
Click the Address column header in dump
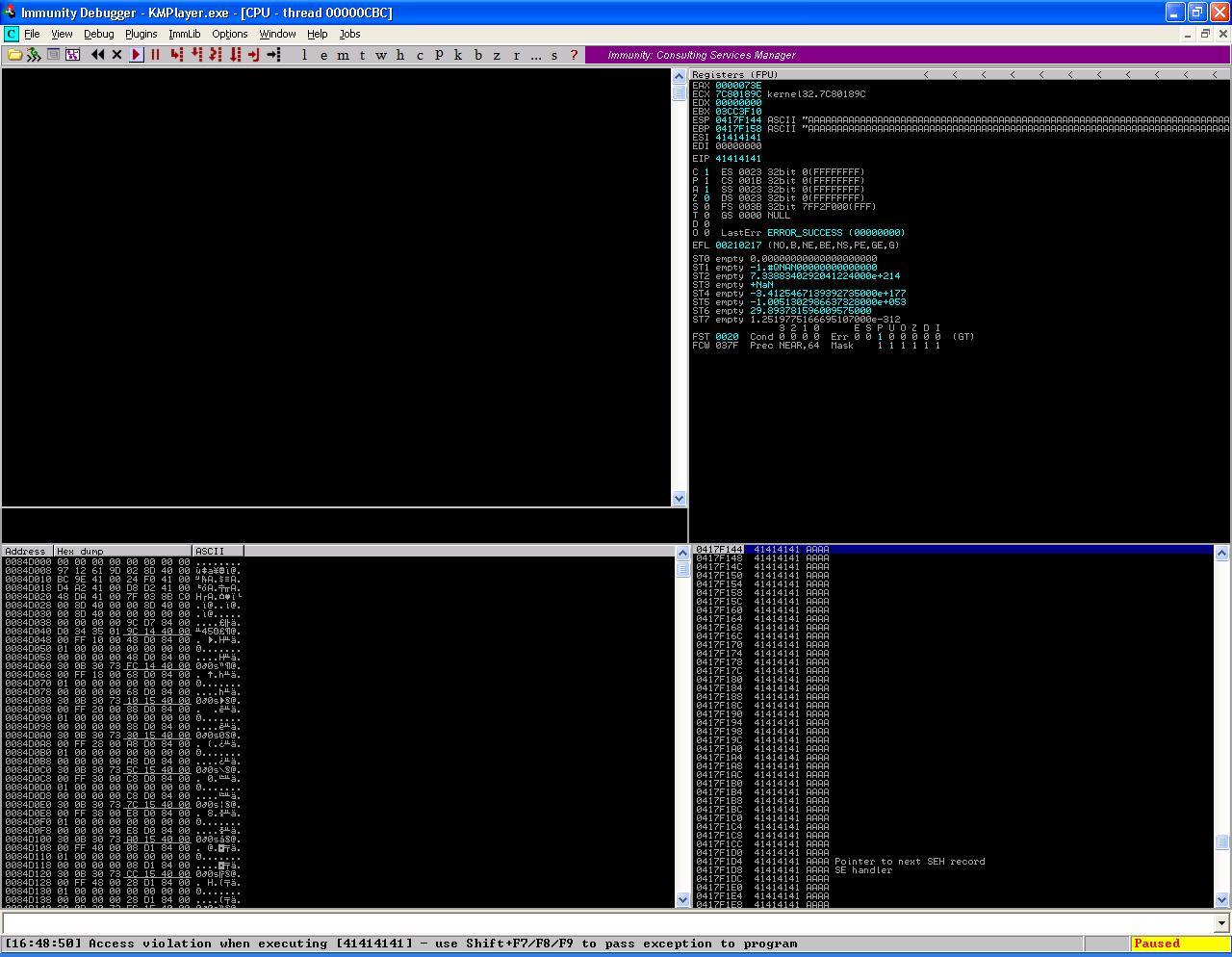tap(28, 551)
